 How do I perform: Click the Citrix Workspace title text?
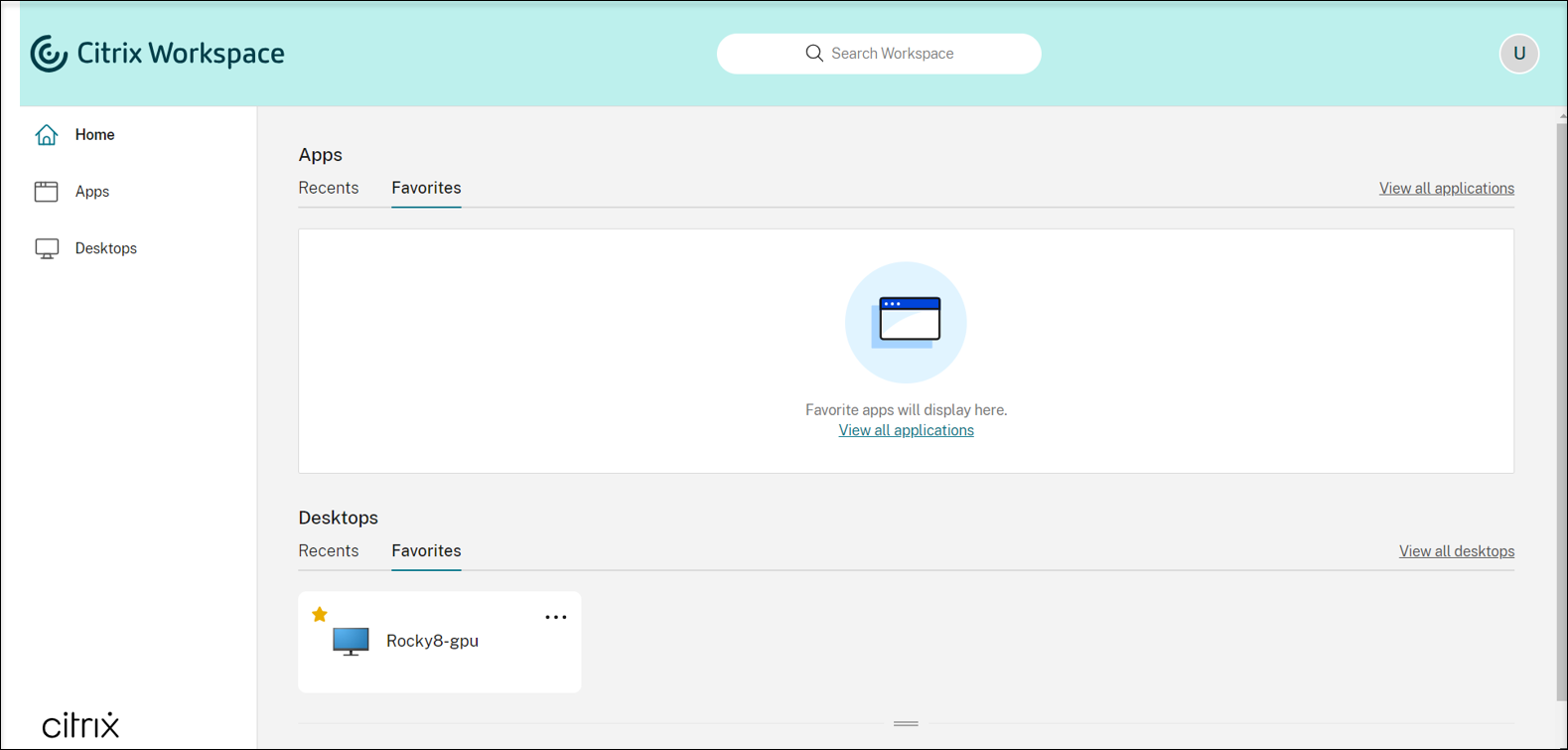coord(181,54)
